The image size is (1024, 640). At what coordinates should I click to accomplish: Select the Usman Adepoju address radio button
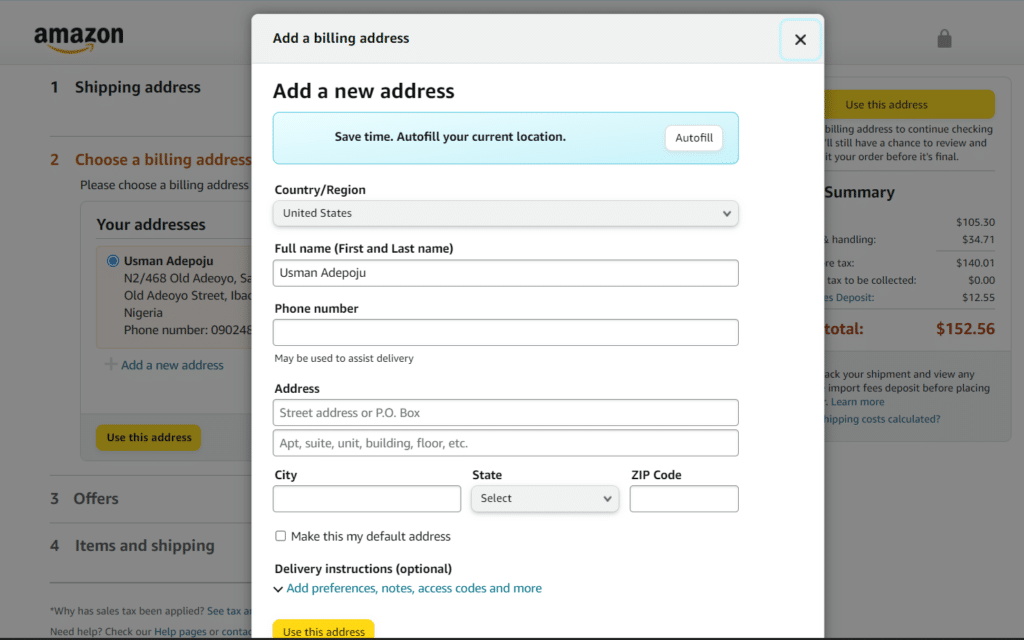113,259
